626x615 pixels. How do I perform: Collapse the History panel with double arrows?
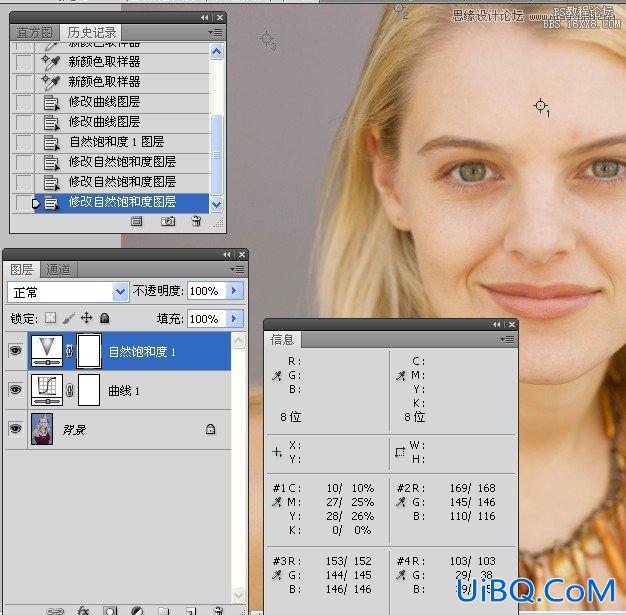204,18
